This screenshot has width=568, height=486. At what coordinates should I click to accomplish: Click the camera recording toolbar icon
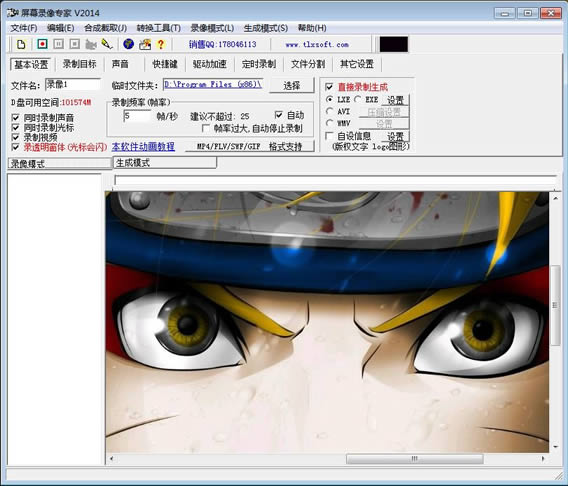point(91,44)
